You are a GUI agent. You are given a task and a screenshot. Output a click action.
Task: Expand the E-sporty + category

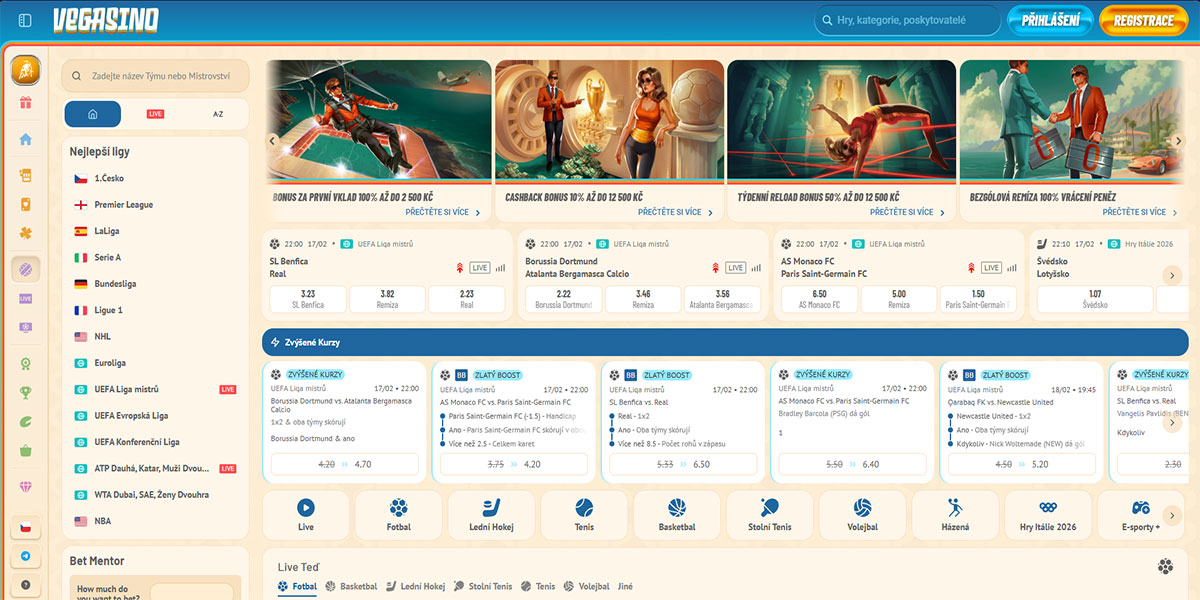1140,514
